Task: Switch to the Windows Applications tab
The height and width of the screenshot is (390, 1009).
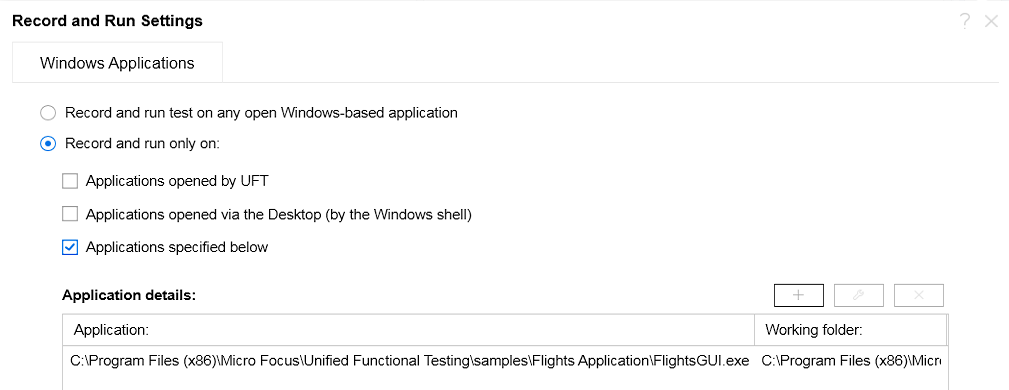Action: click(117, 62)
